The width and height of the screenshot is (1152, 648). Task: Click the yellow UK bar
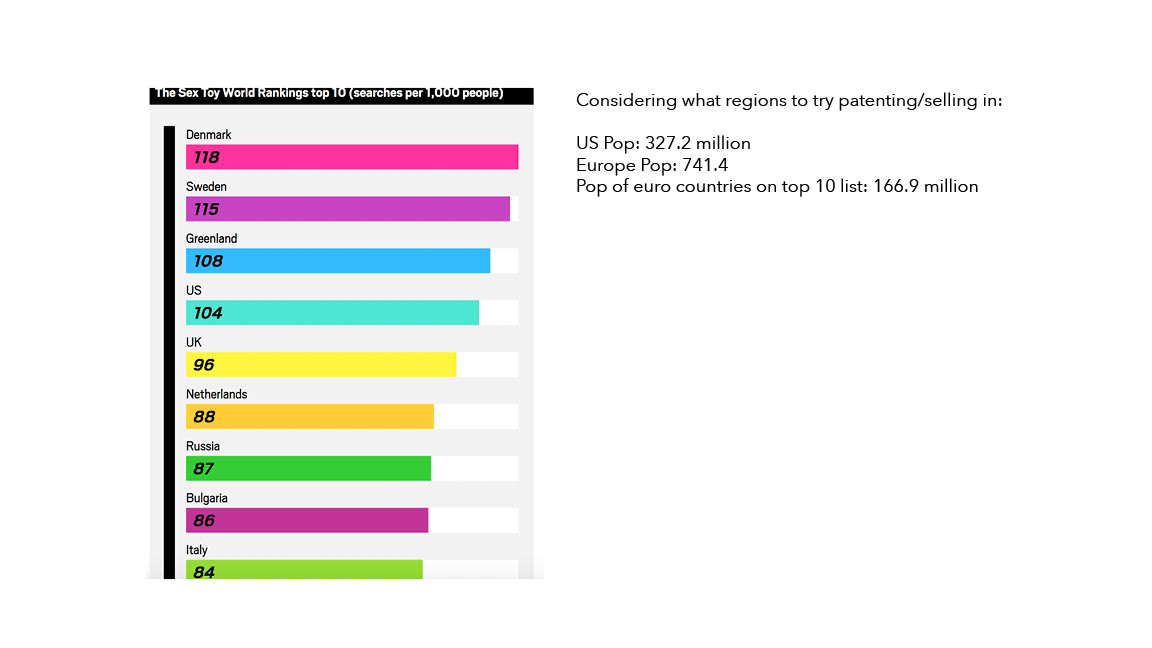(321, 364)
